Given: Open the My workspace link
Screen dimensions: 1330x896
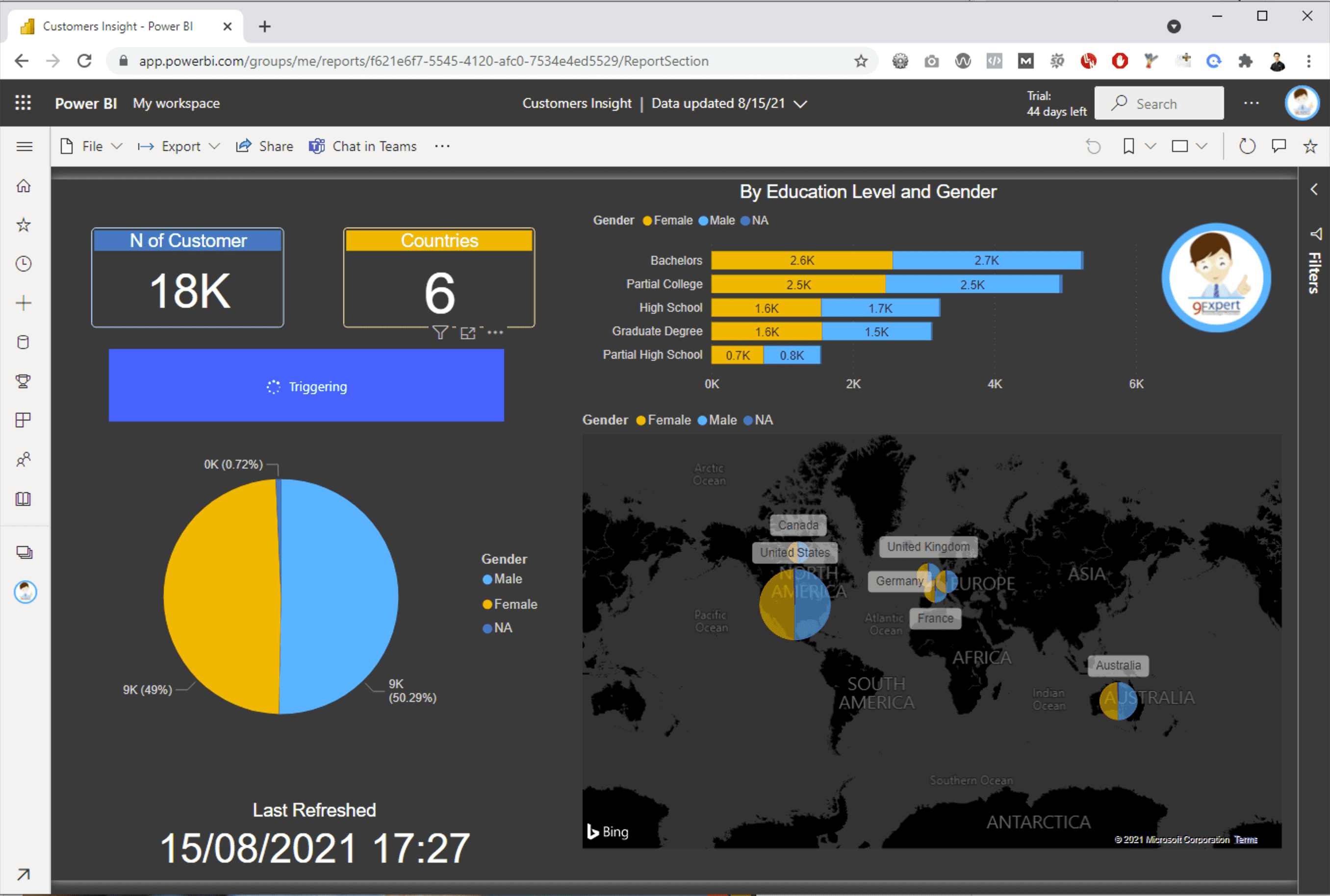Looking at the screenshot, I should [x=176, y=103].
